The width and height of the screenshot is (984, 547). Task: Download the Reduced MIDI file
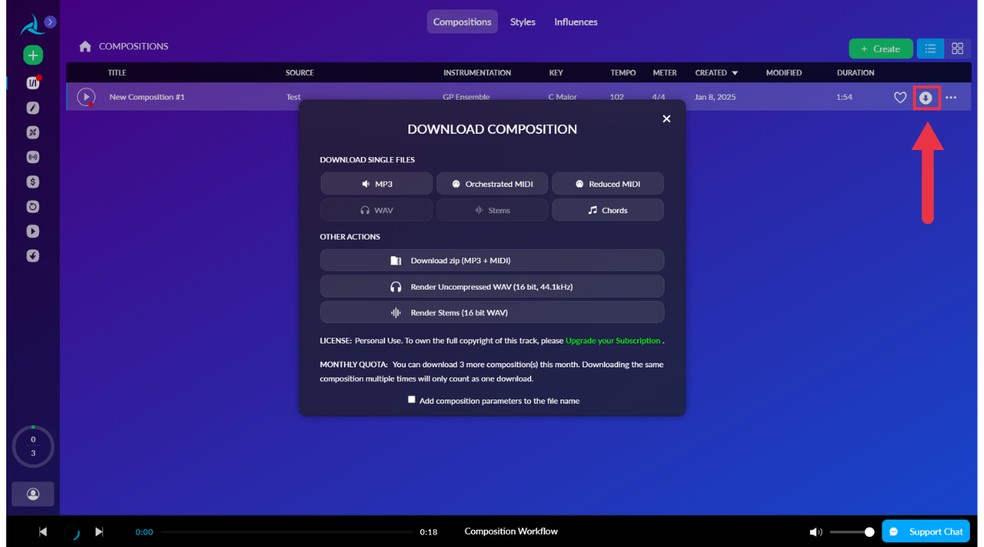click(x=607, y=184)
